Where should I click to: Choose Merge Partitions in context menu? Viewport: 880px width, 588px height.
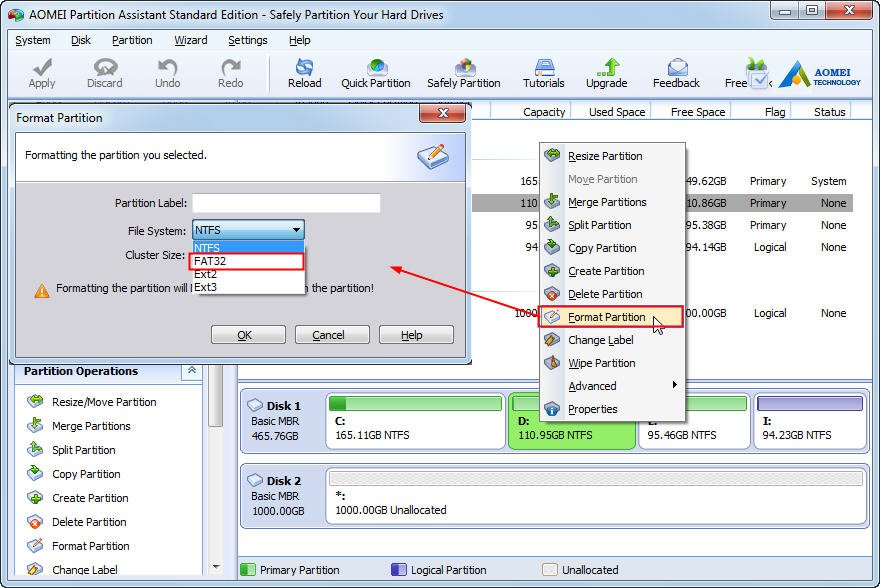[612, 202]
